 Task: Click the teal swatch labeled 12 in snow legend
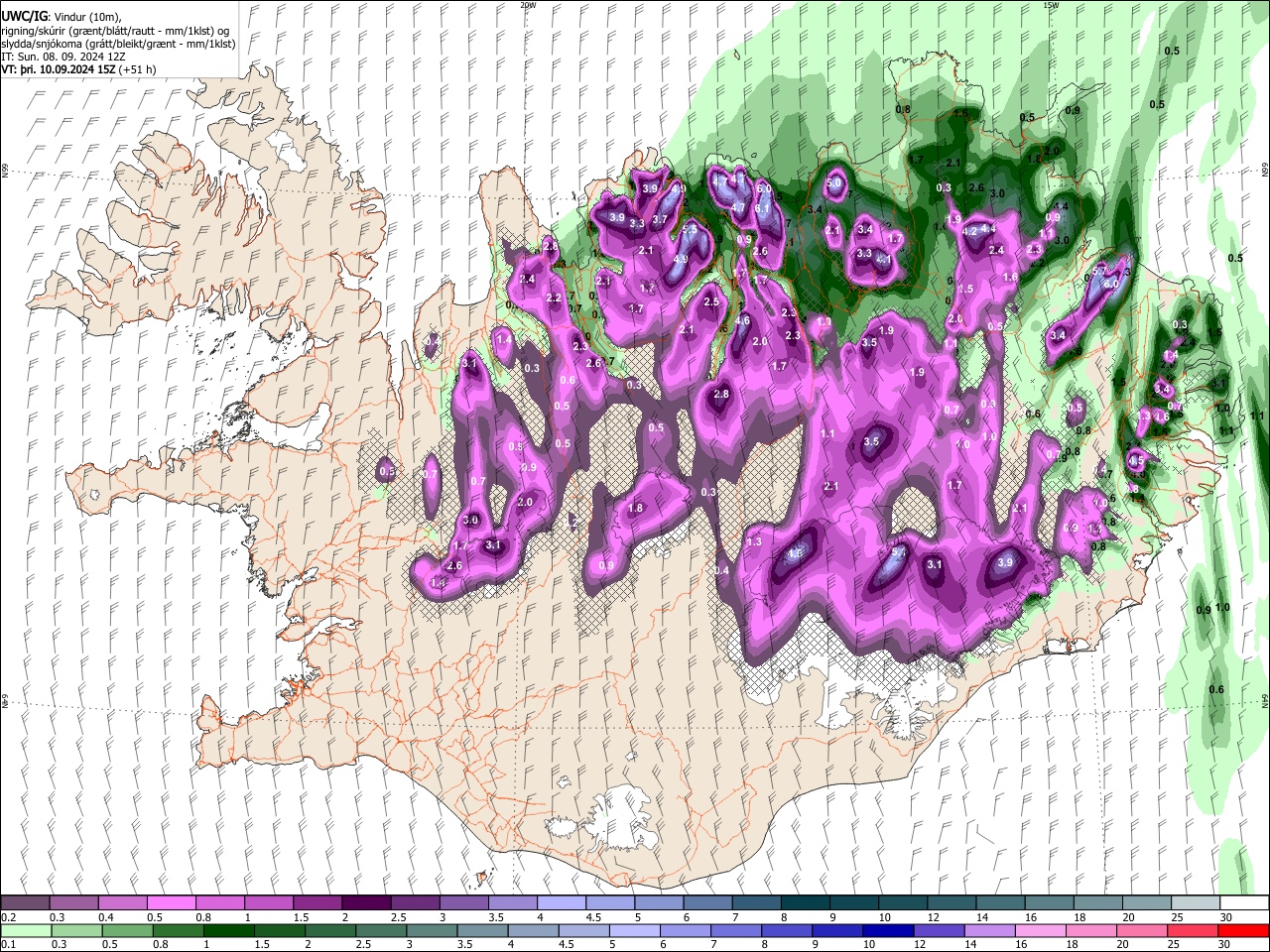pyautogui.click(x=951, y=903)
